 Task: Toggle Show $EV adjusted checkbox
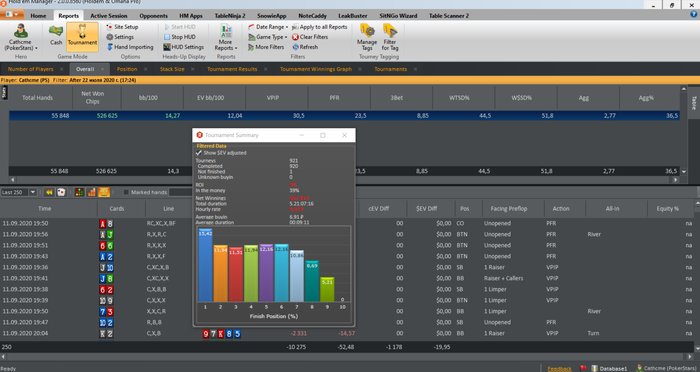click(199, 153)
